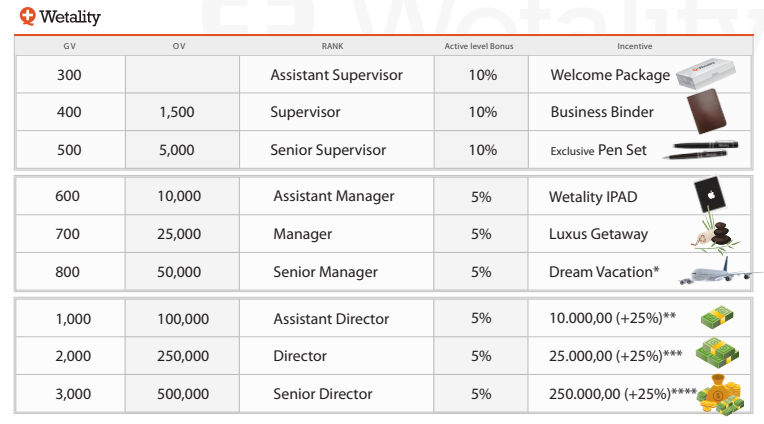The width and height of the screenshot is (764, 424).
Task: Click the Wetality IPAD incentive text
Action: 593,197
